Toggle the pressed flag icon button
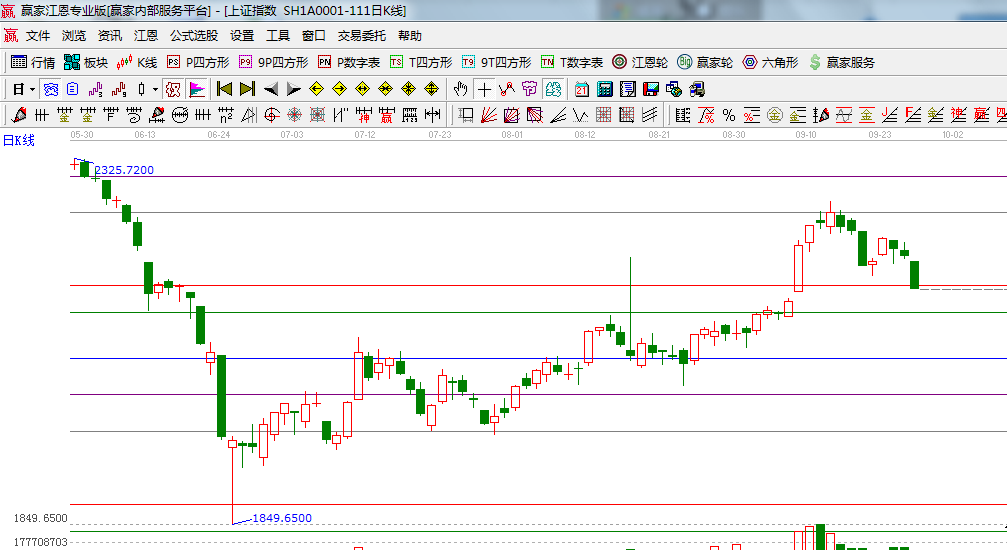 click(x=197, y=89)
